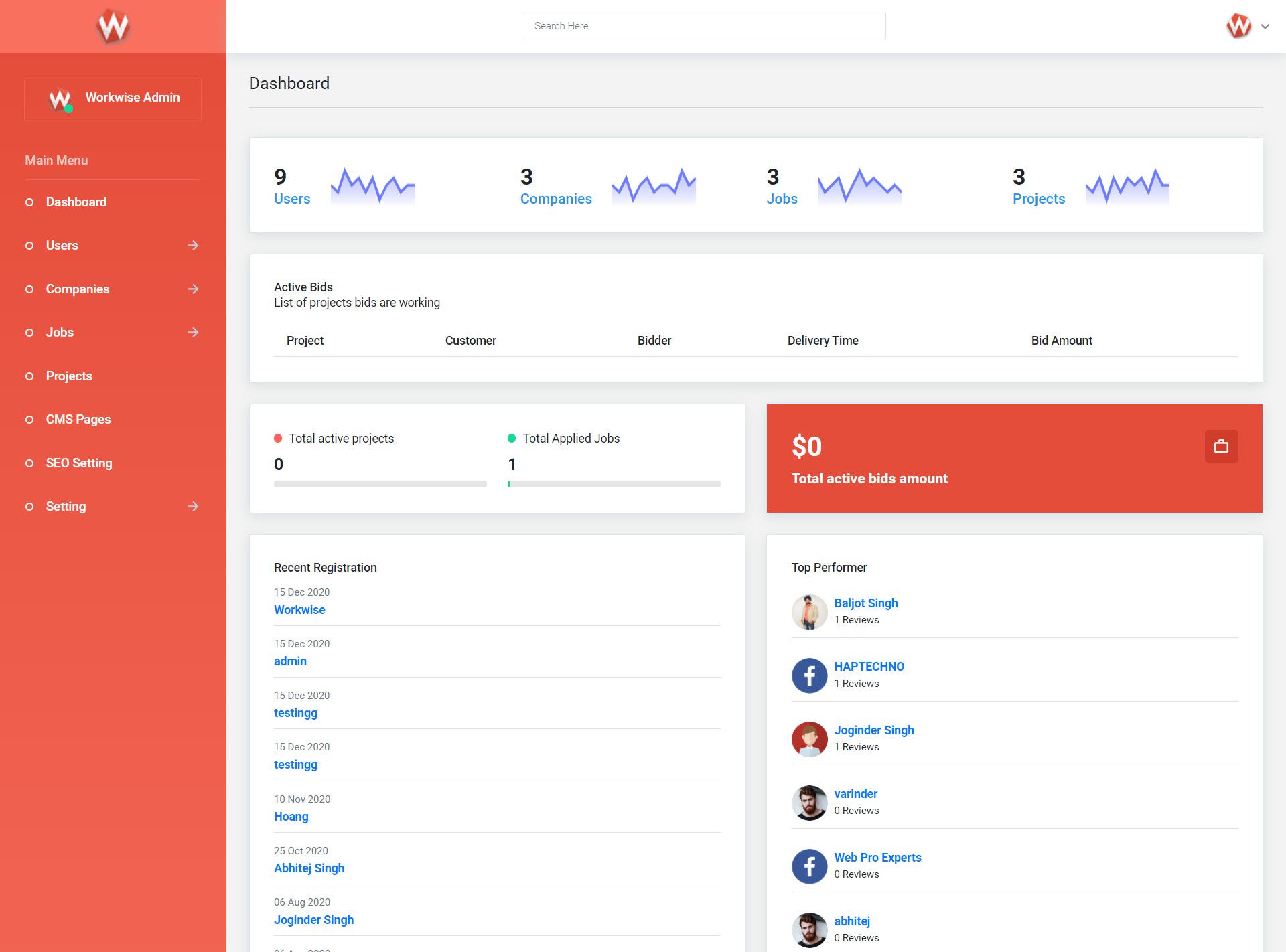Expand the Companies submenu arrow
This screenshot has height=952, width=1286.
pyautogui.click(x=193, y=289)
